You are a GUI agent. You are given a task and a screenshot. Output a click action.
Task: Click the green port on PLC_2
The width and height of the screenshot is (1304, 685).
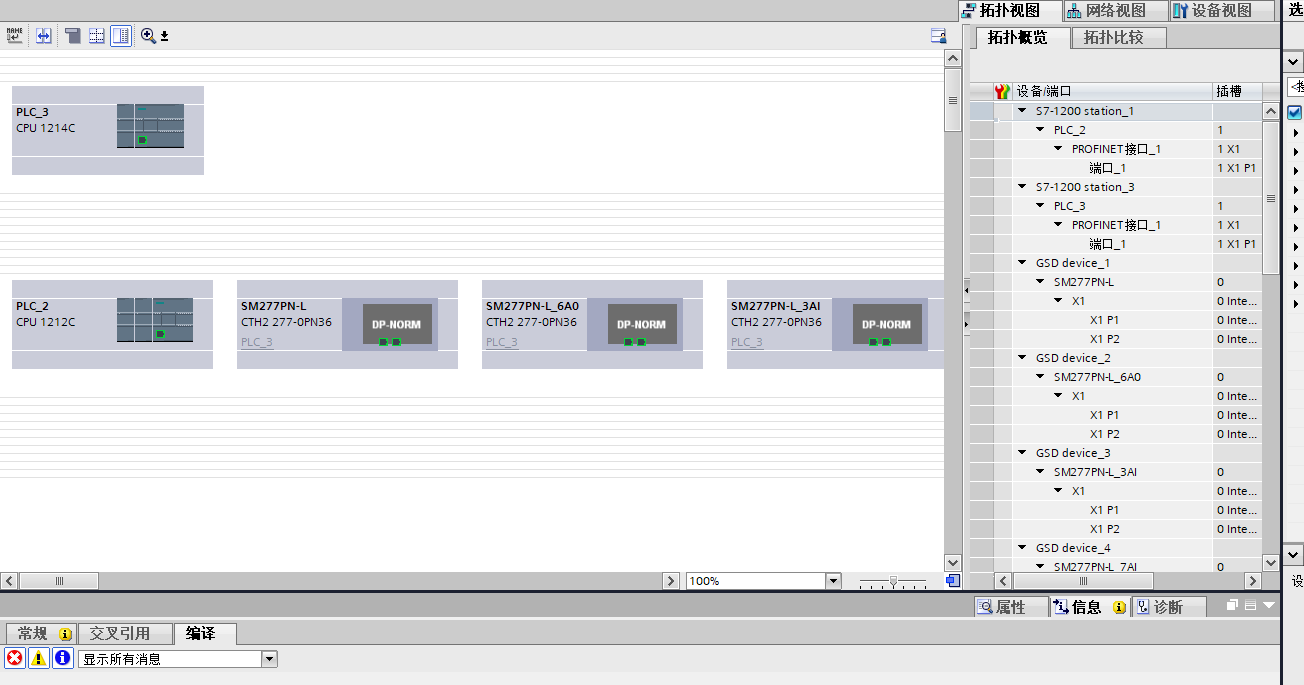(x=160, y=334)
